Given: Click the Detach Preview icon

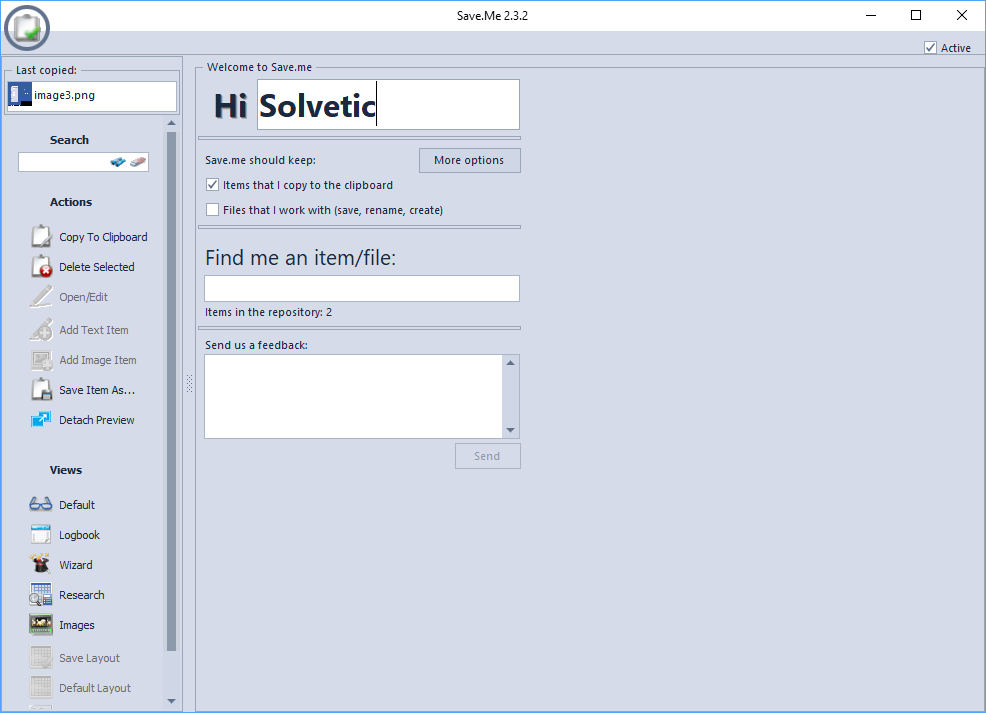Looking at the screenshot, I should [x=42, y=419].
